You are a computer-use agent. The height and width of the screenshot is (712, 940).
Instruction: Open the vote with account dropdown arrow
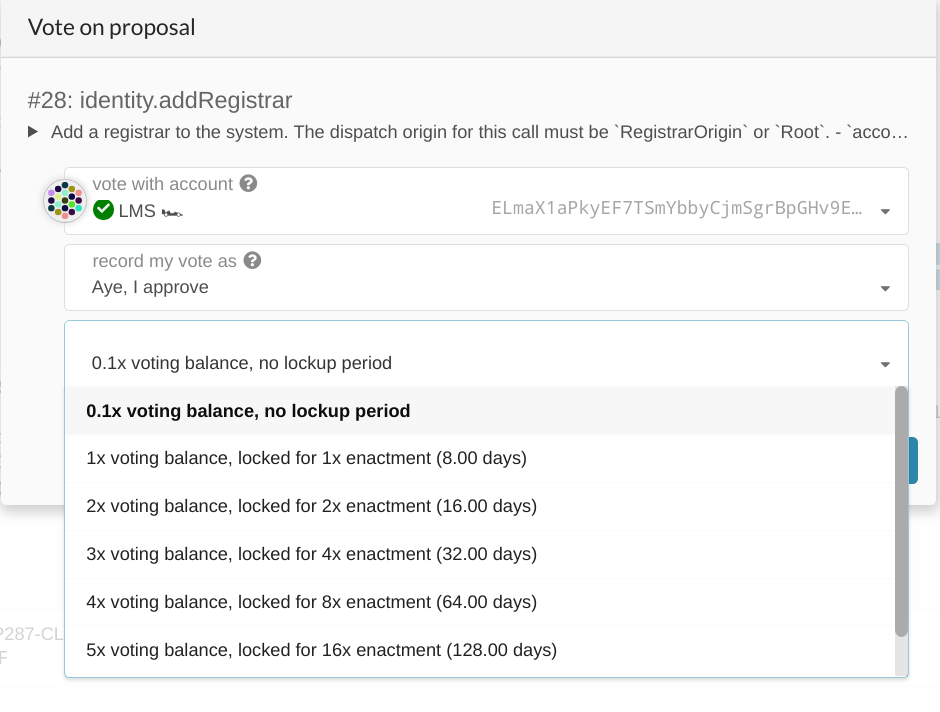885,211
